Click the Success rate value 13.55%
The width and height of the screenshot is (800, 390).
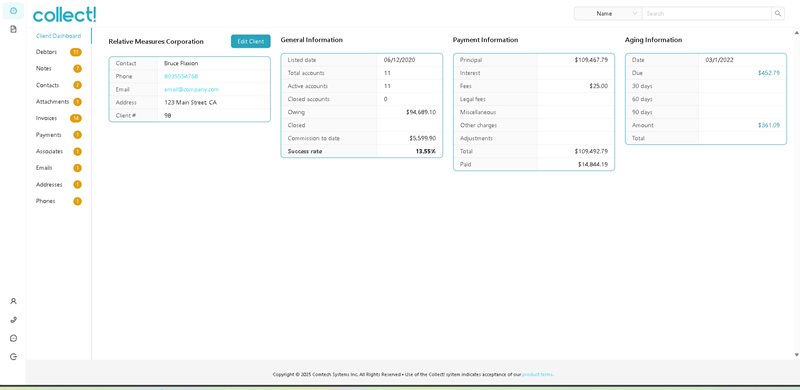426,151
